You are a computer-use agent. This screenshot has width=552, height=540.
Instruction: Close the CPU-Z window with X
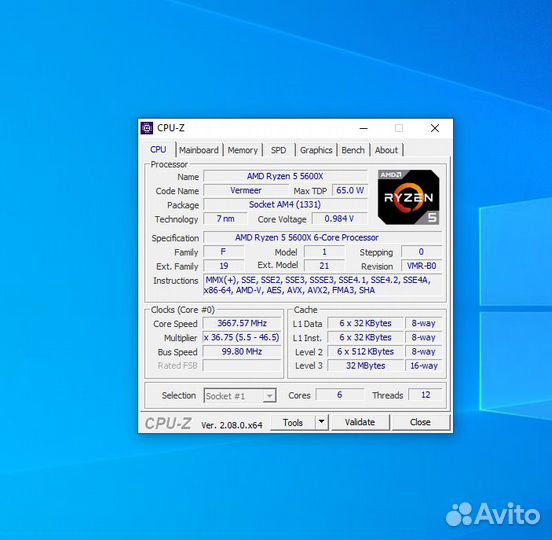tap(435, 128)
